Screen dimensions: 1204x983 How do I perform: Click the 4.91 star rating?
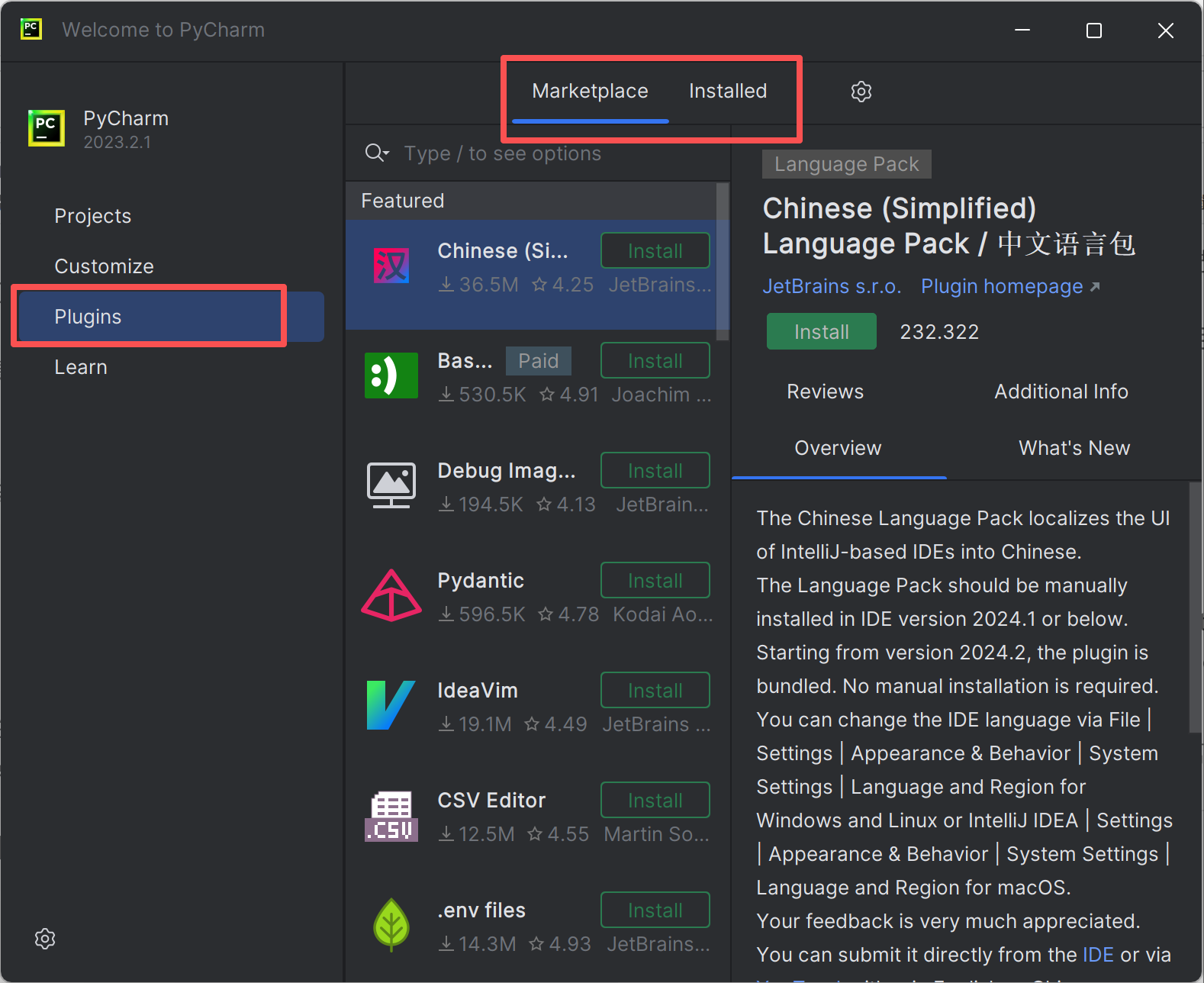tap(569, 395)
